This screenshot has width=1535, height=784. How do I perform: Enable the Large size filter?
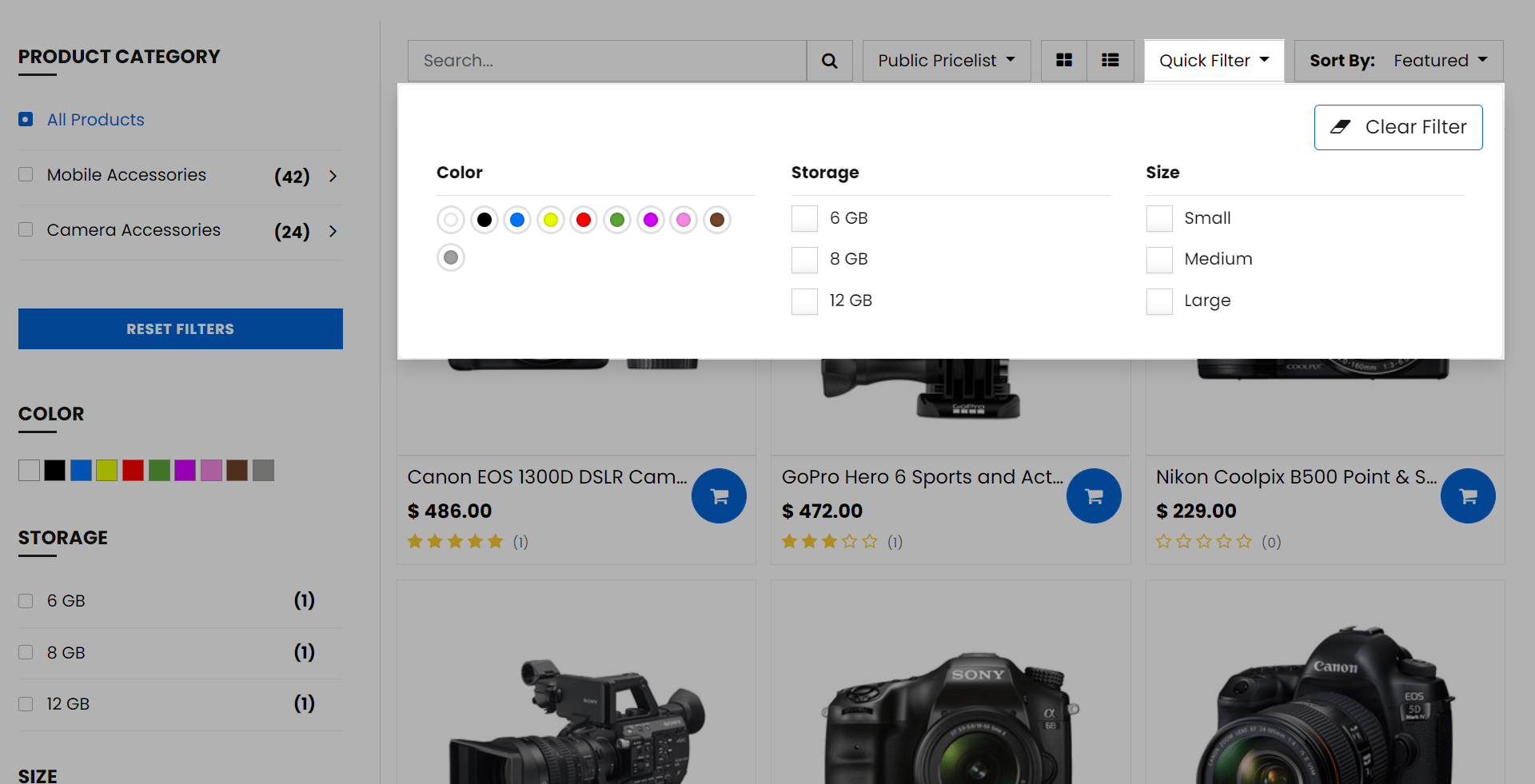1159,301
